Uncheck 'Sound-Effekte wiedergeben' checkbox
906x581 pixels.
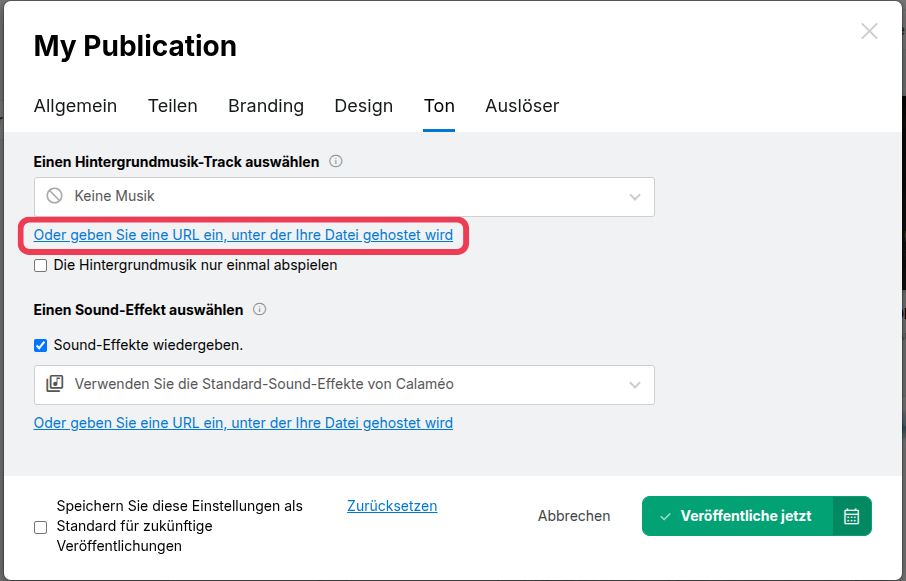[x=40, y=345]
